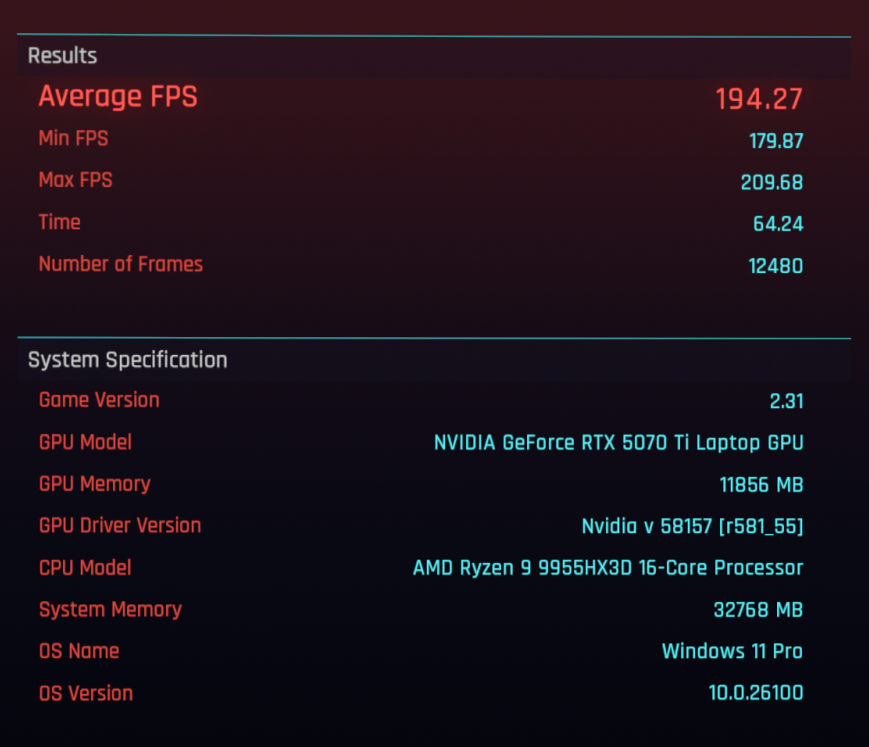Click the 64.24 time value
The height and width of the screenshot is (747, 869).
click(x=777, y=224)
